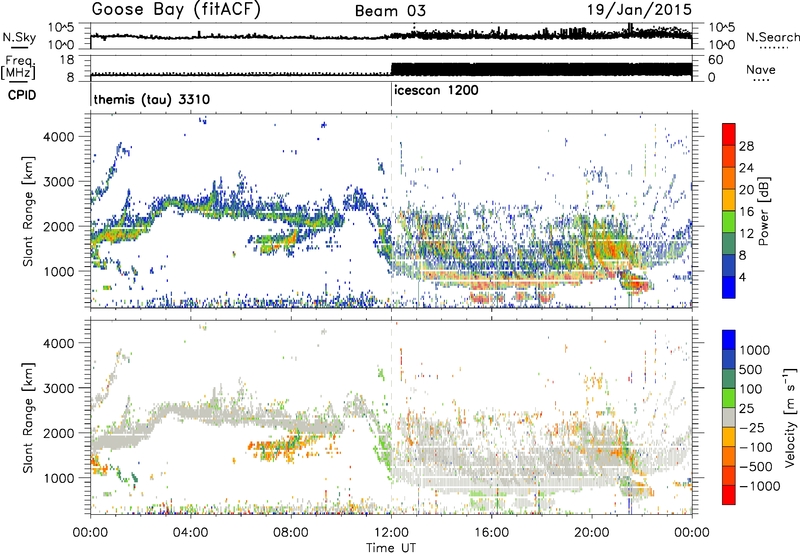Click the blue top of the velocity colorbar
This screenshot has width=800, height=554.
click(x=729, y=340)
